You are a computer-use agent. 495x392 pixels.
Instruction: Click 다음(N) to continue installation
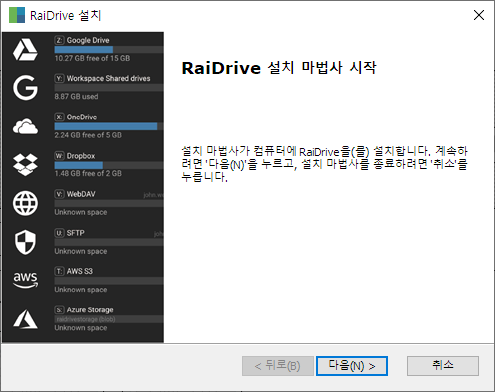[352, 366]
